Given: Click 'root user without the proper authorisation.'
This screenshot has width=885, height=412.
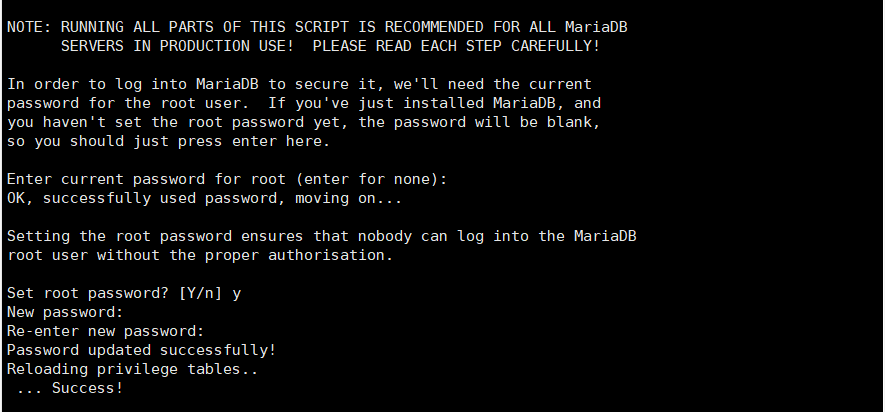Looking at the screenshot, I should click(200, 255).
